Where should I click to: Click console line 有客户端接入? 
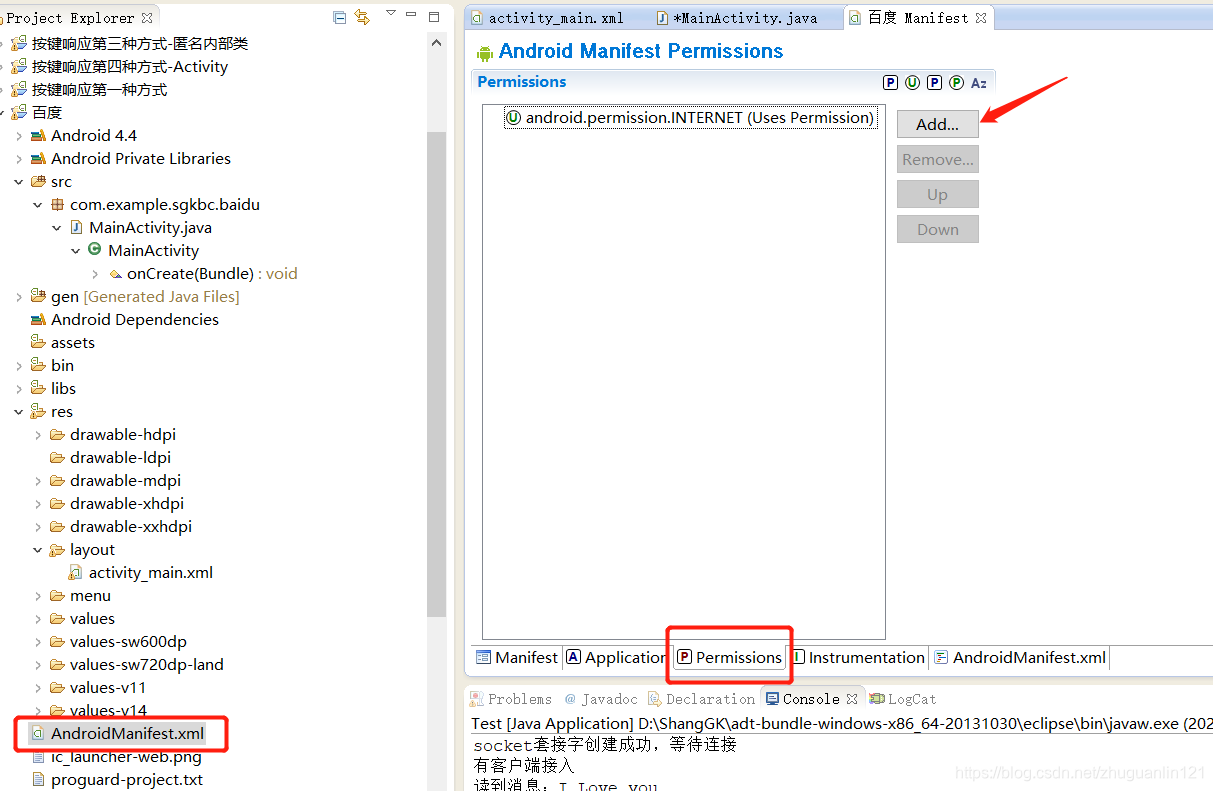tap(524, 765)
